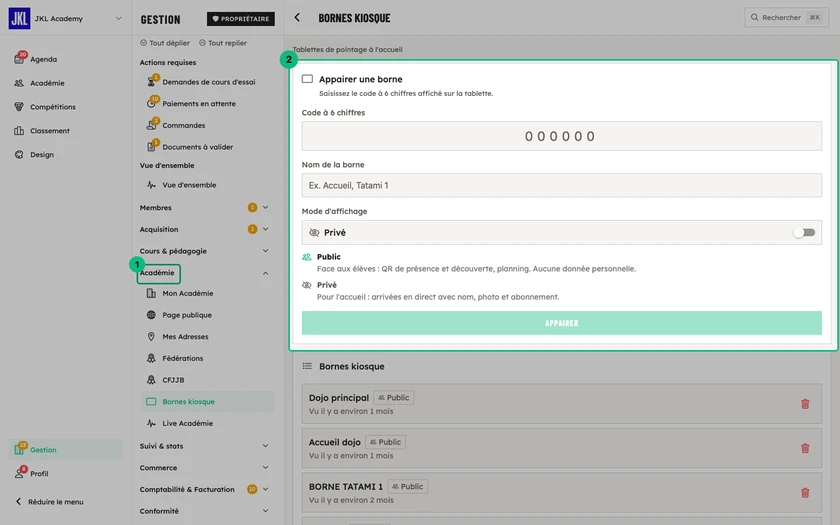Open Paiements en attente
This screenshot has height=525, width=840.
(x=198, y=103)
